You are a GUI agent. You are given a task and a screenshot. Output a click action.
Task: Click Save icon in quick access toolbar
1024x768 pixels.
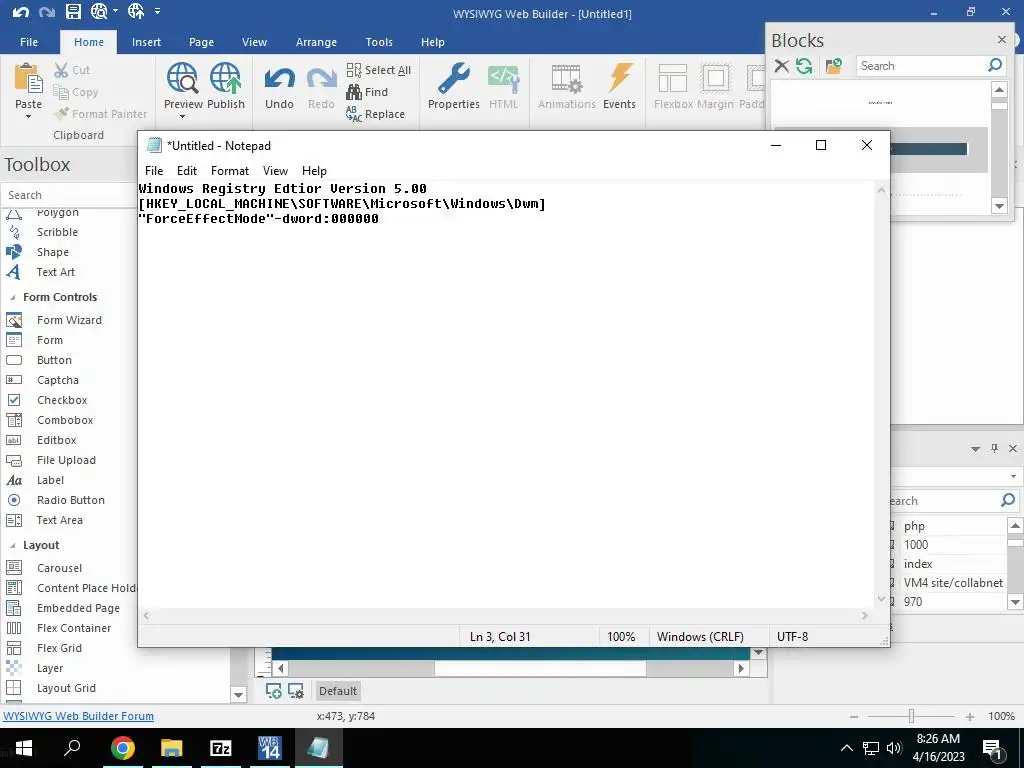(73, 11)
